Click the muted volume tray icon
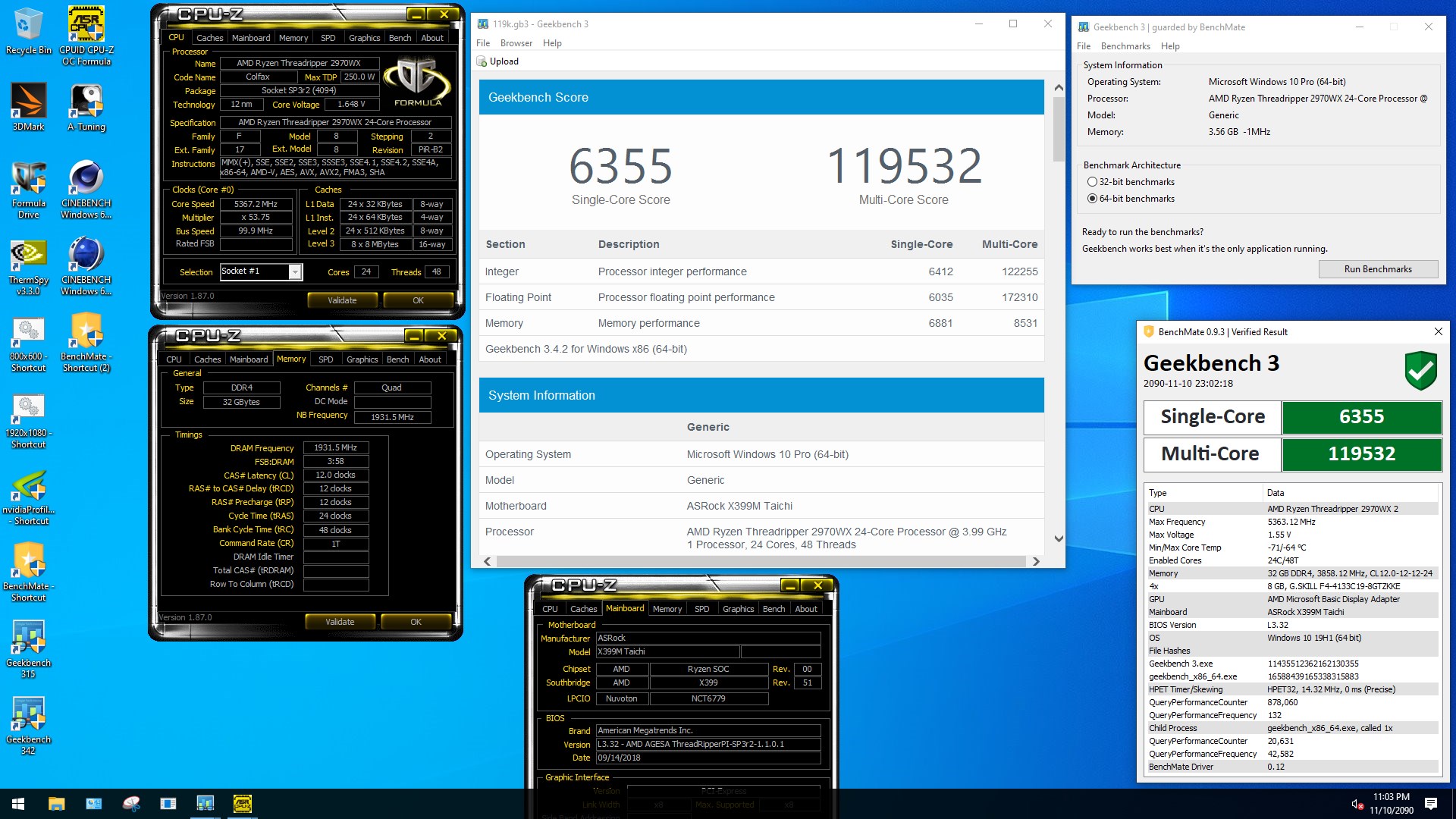This screenshot has height=819, width=1456. 1357,804
